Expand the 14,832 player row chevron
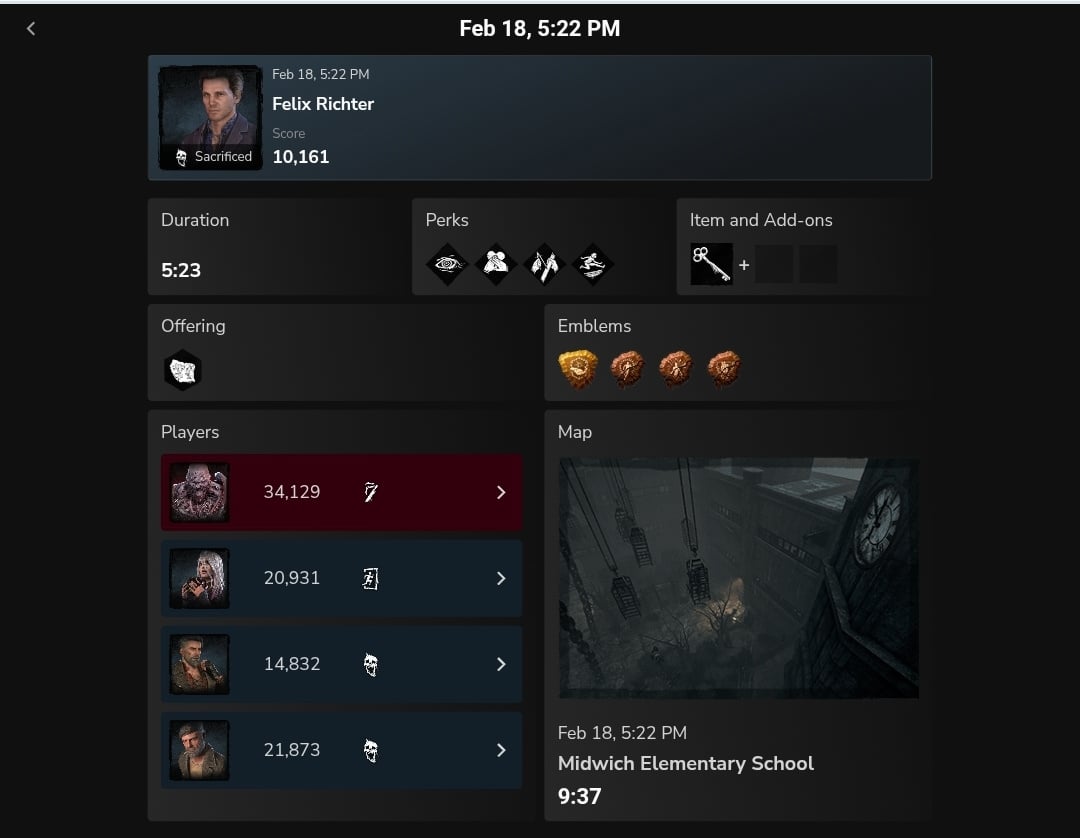This screenshot has height=838, width=1080. (x=501, y=664)
